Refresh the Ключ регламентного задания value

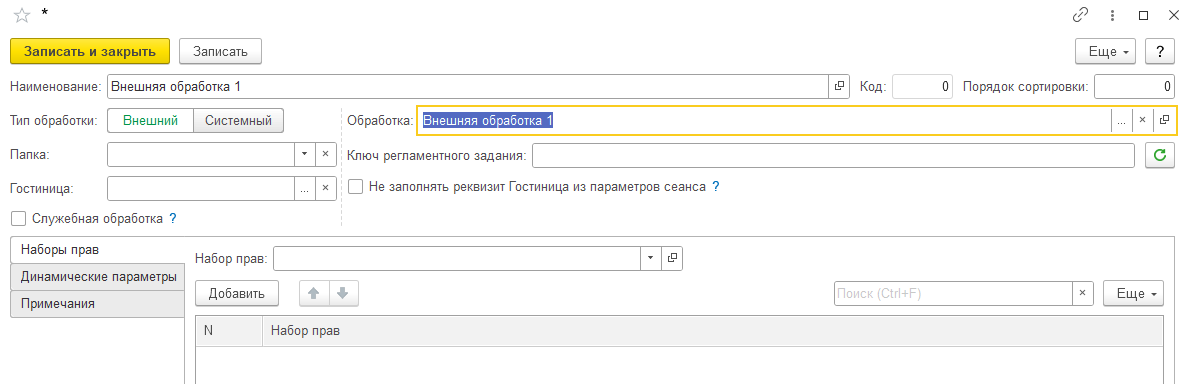coord(1160,155)
